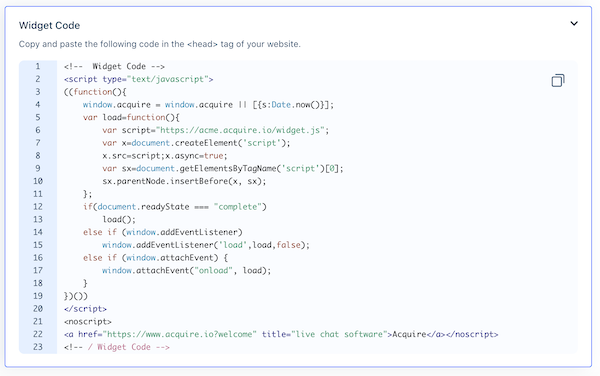Image resolution: width=600 pixels, height=376 pixels.
Task: Click the window.acquire assignment line
Action: (x=208, y=105)
